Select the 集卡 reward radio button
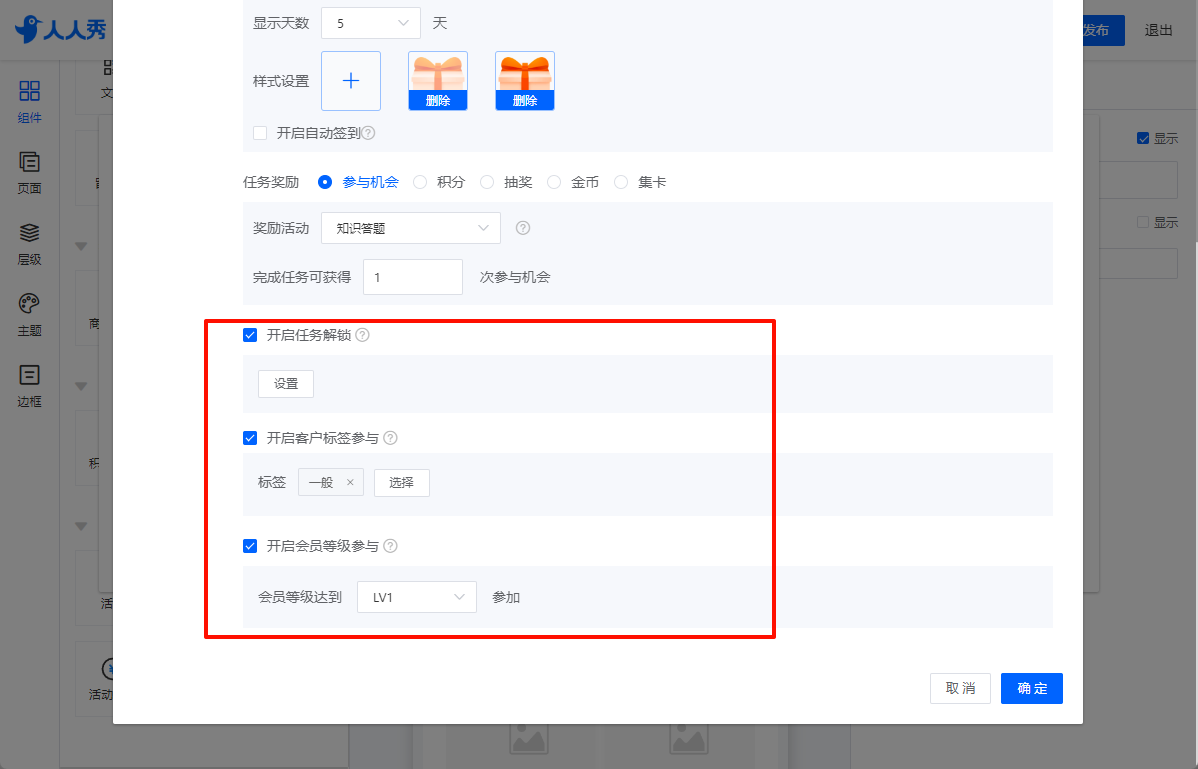 point(621,182)
